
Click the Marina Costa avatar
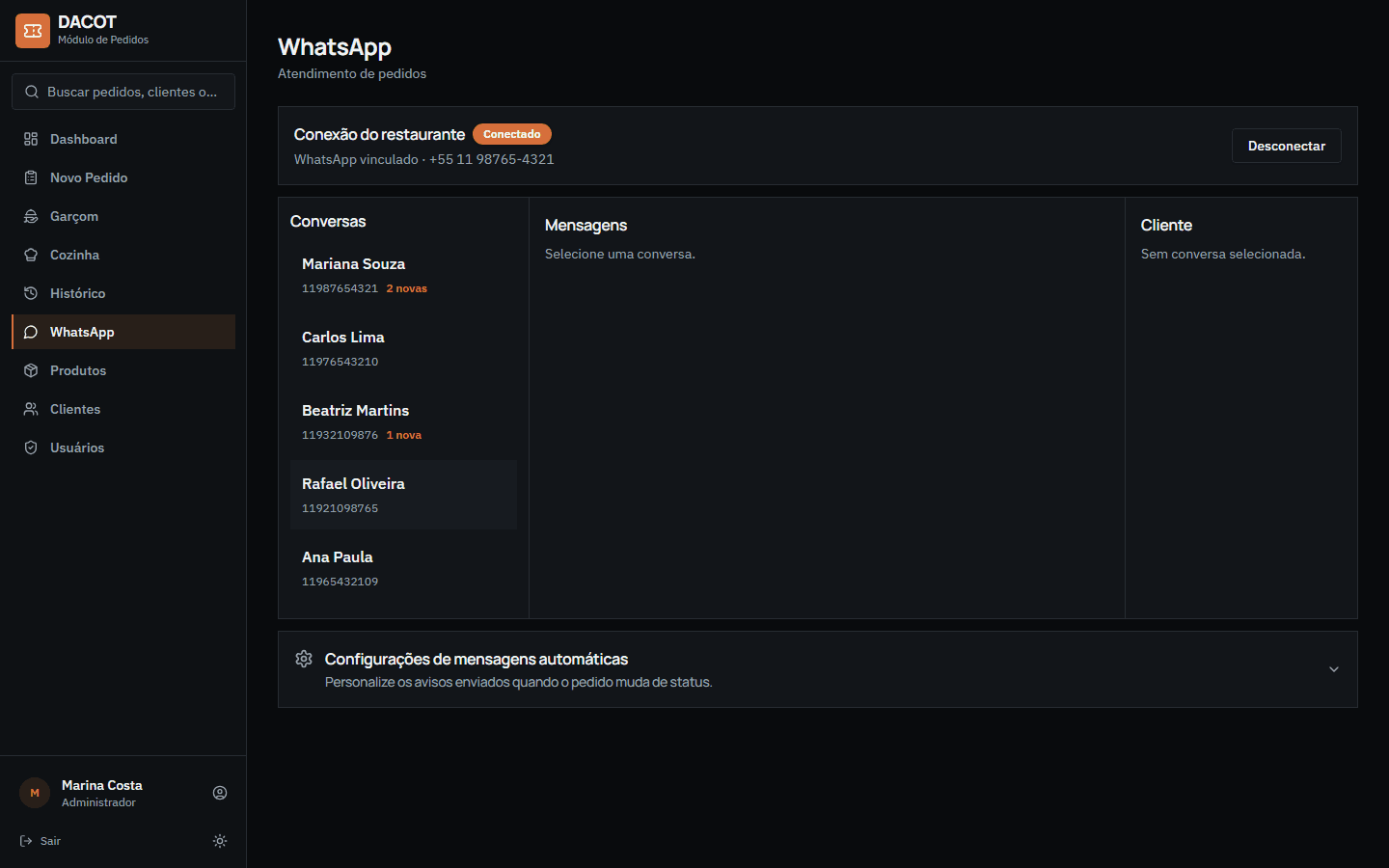[x=35, y=793]
